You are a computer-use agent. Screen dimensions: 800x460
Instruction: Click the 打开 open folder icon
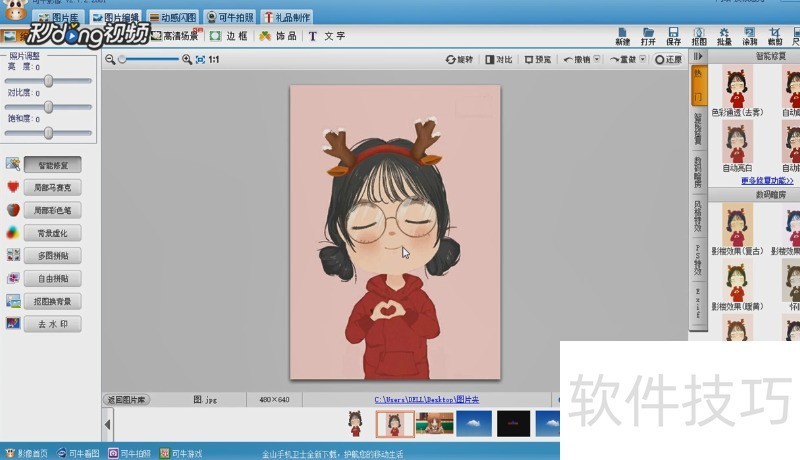(x=648, y=37)
